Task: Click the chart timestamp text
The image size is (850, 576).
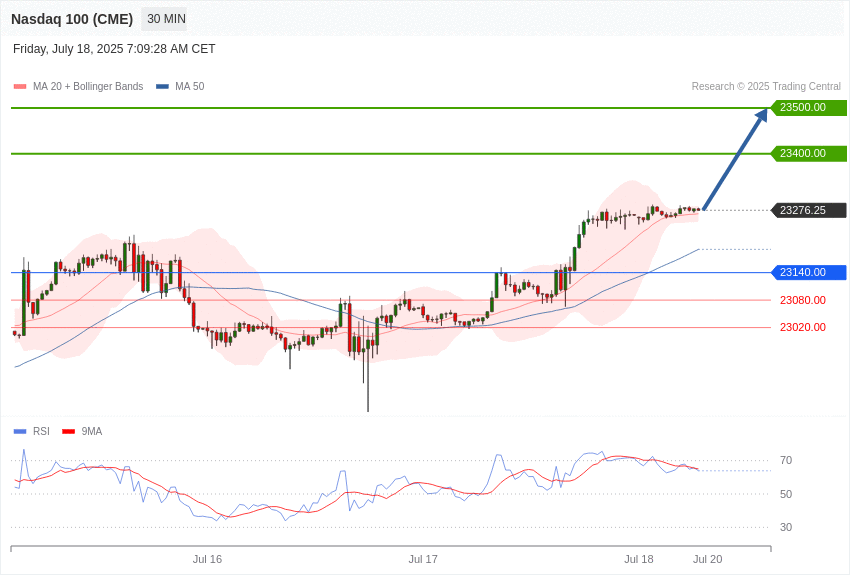Action: click(114, 49)
